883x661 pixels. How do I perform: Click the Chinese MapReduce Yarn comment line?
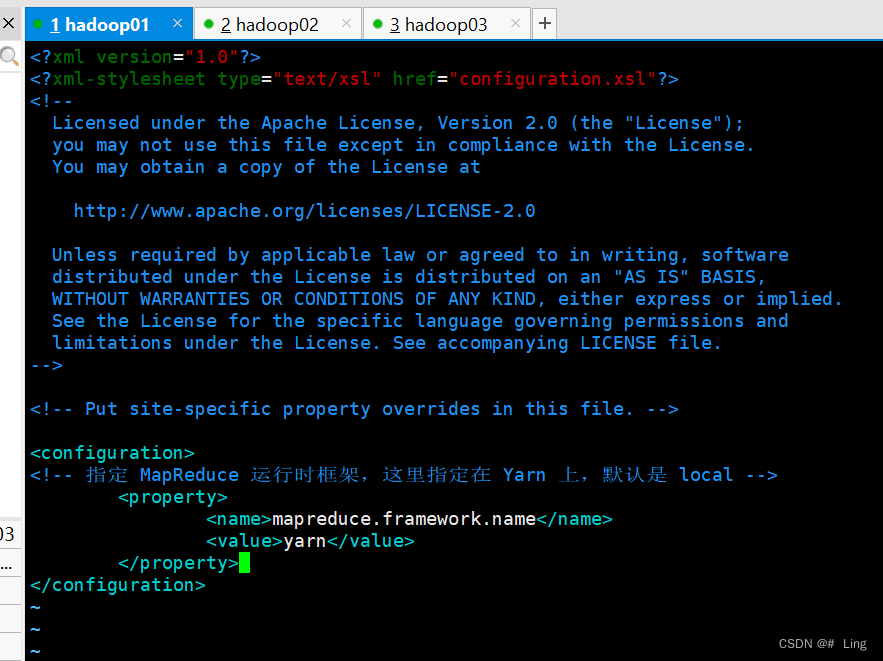click(404, 475)
